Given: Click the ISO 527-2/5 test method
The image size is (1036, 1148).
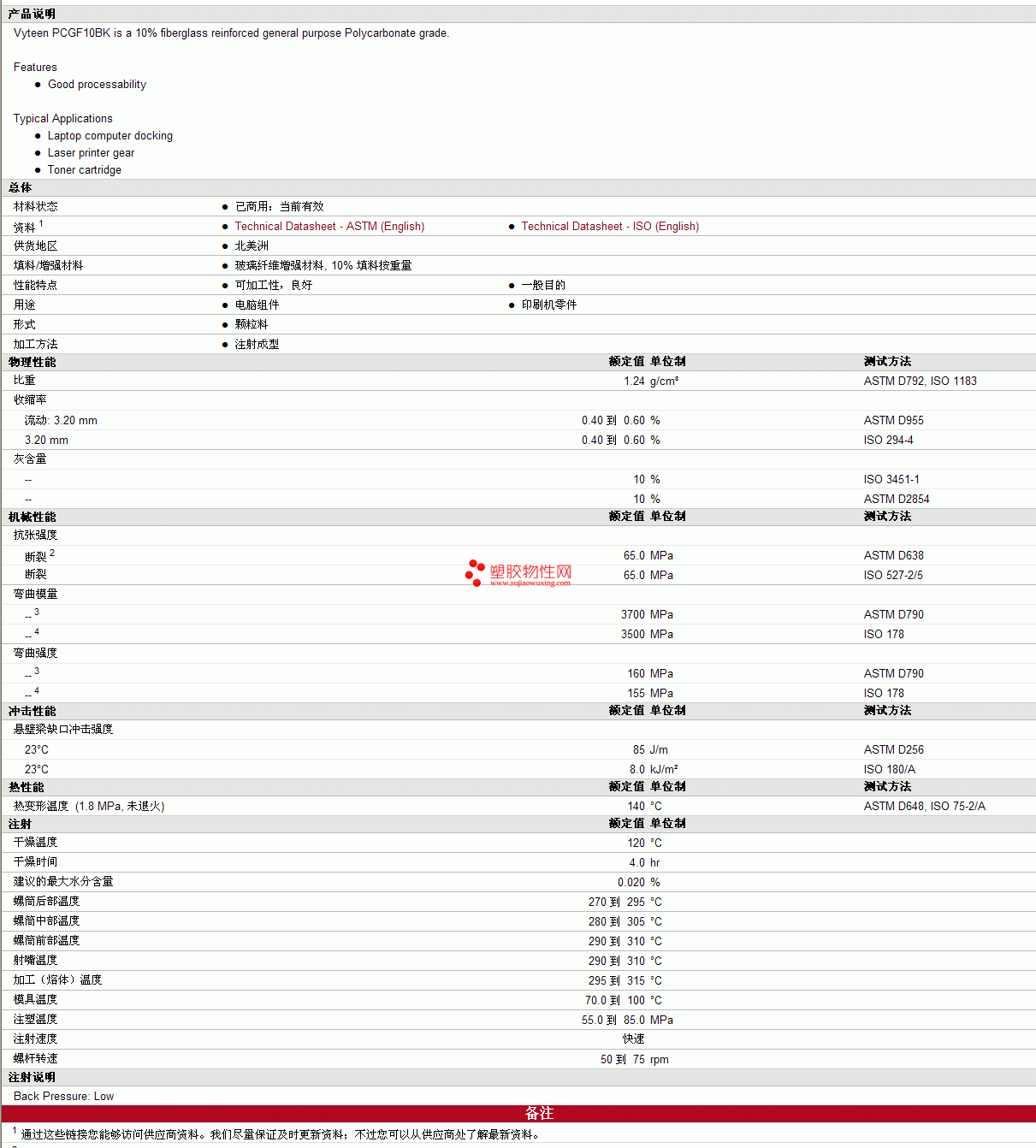Looking at the screenshot, I should click(893, 576).
